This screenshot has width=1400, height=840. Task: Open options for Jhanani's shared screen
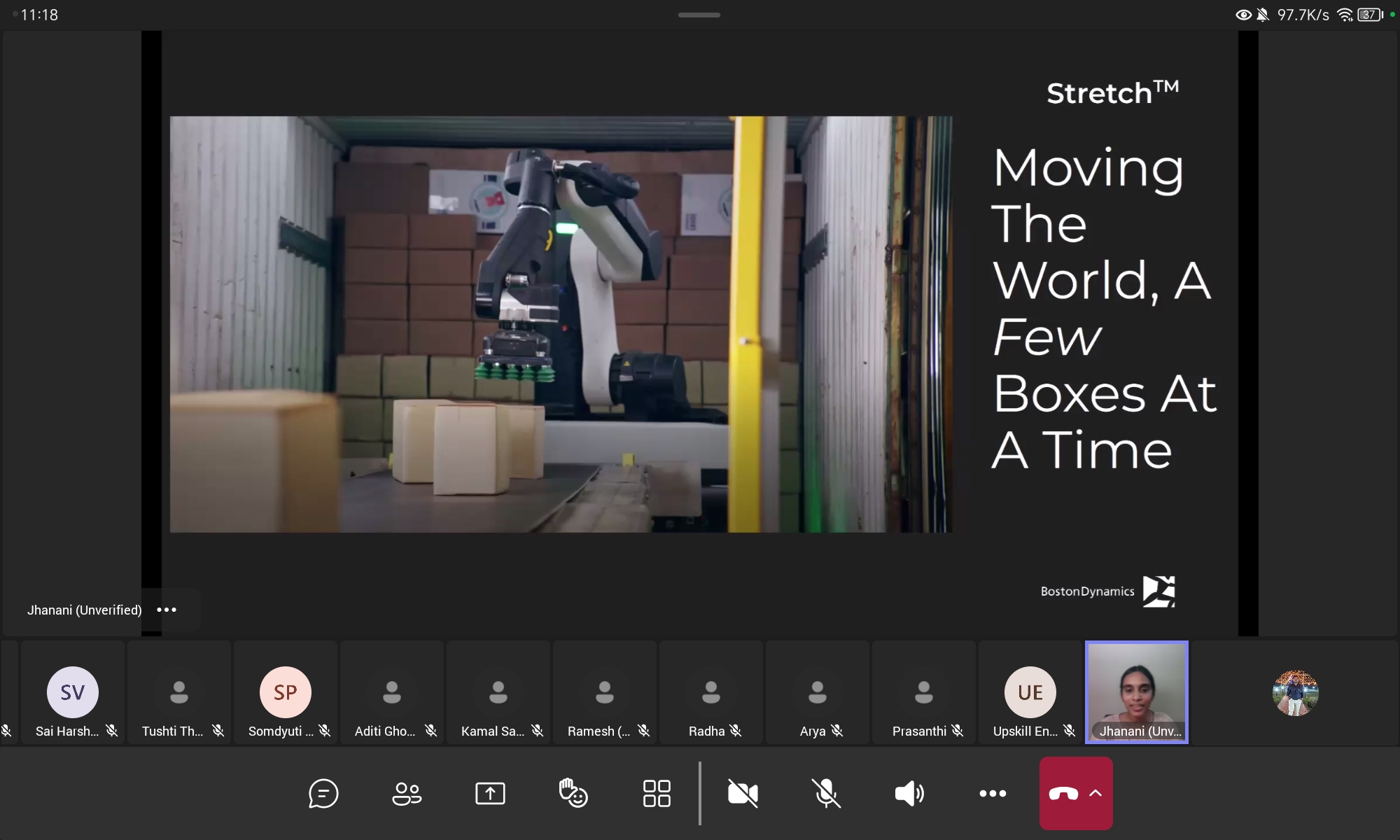(167, 610)
